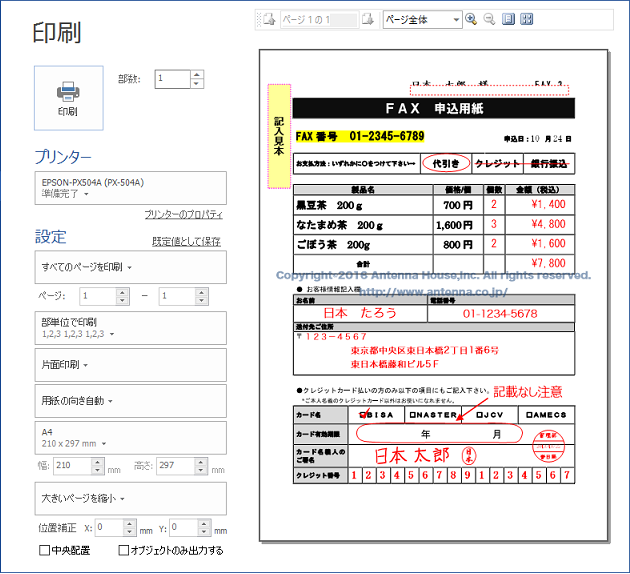630x574 pixels.
Task: Decrease paper width with down arrow
Action: tap(98, 470)
